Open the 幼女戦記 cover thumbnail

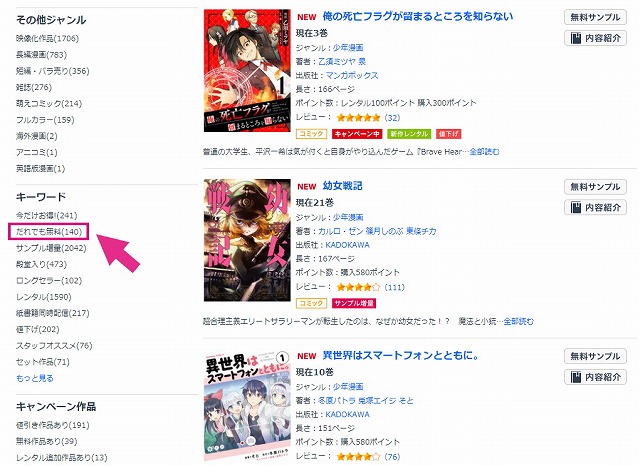click(247, 240)
